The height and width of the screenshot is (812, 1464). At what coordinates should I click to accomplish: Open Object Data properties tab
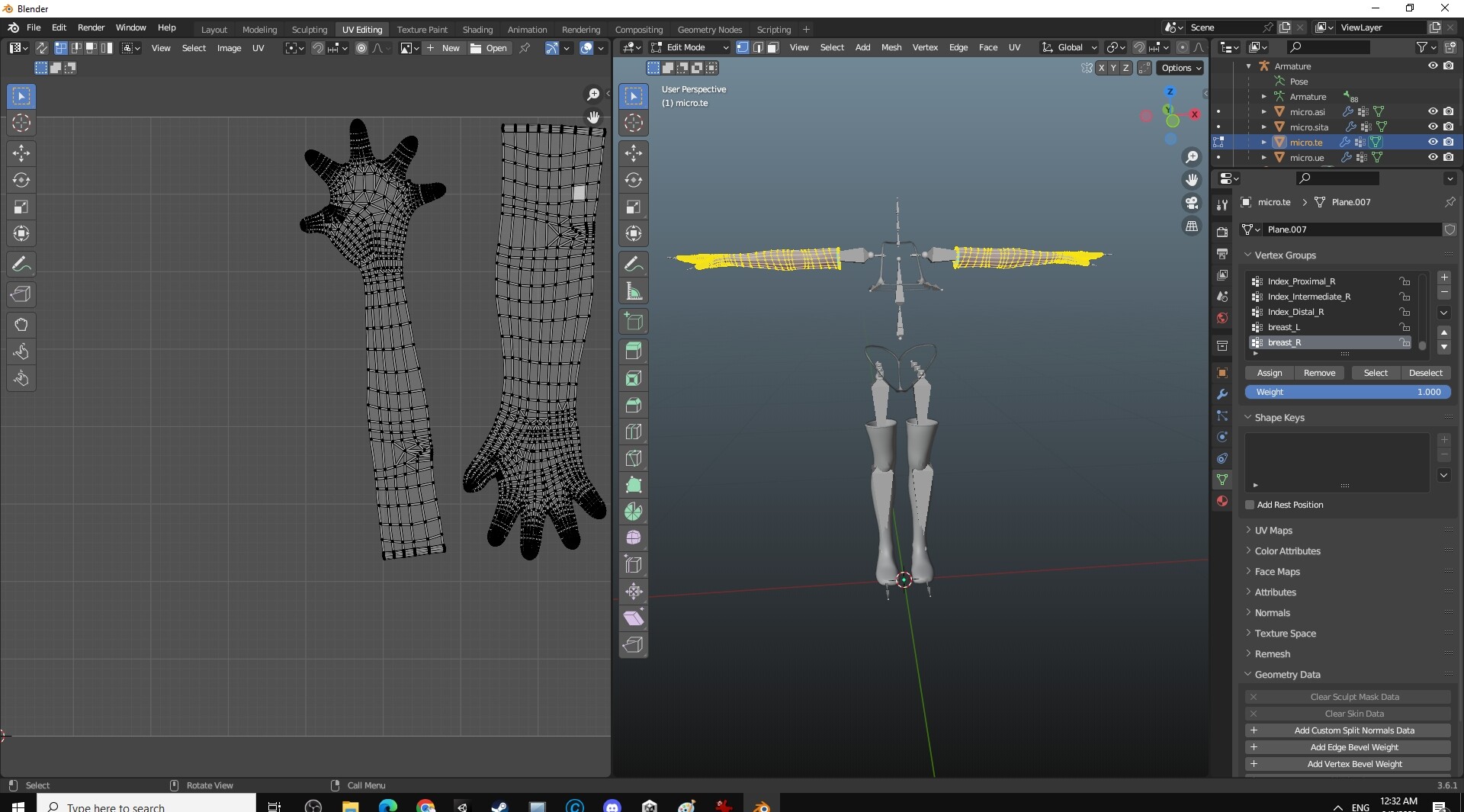pos(1222,480)
